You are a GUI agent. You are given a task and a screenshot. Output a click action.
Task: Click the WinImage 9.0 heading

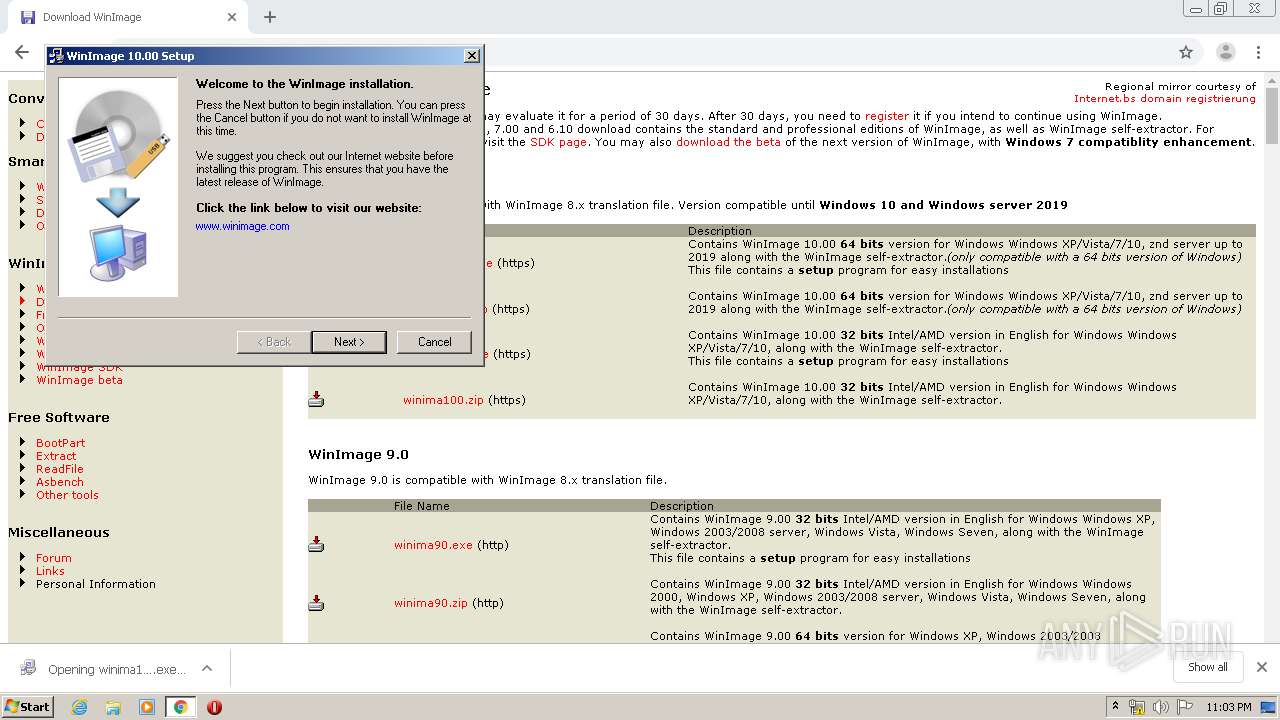pos(358,454)
